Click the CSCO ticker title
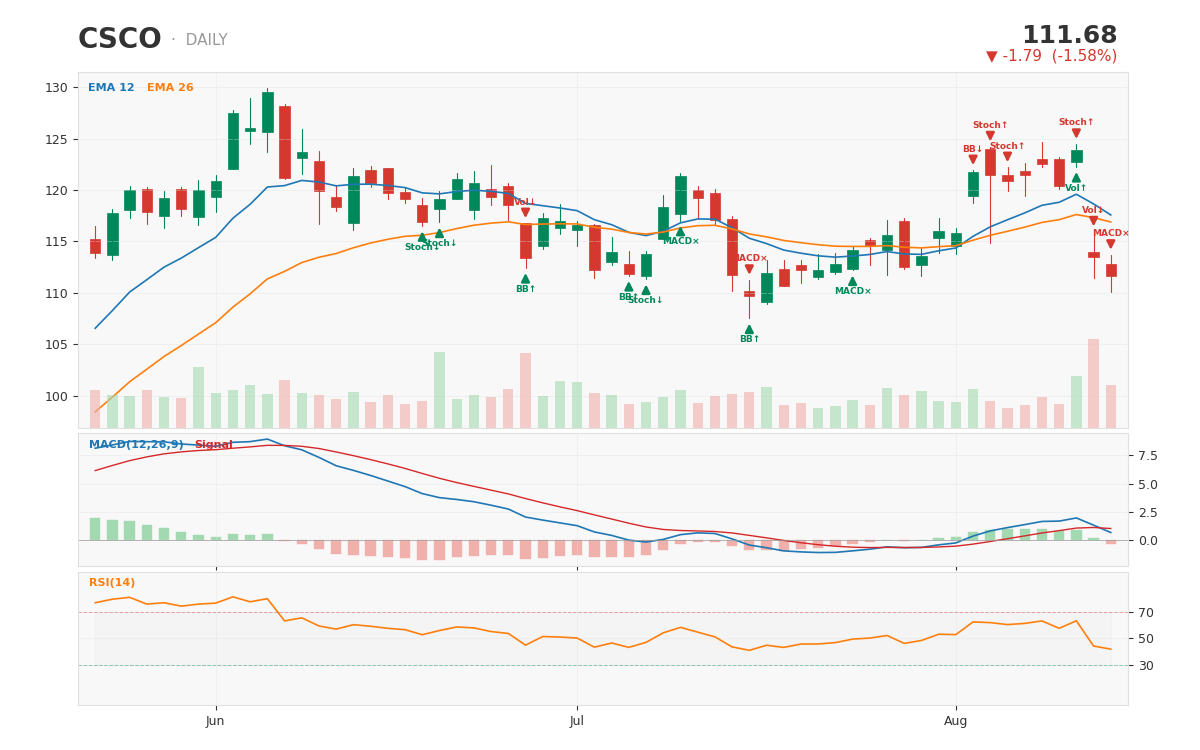The height and width of the screenshot is (750, 1200). [x=119, y=40]
